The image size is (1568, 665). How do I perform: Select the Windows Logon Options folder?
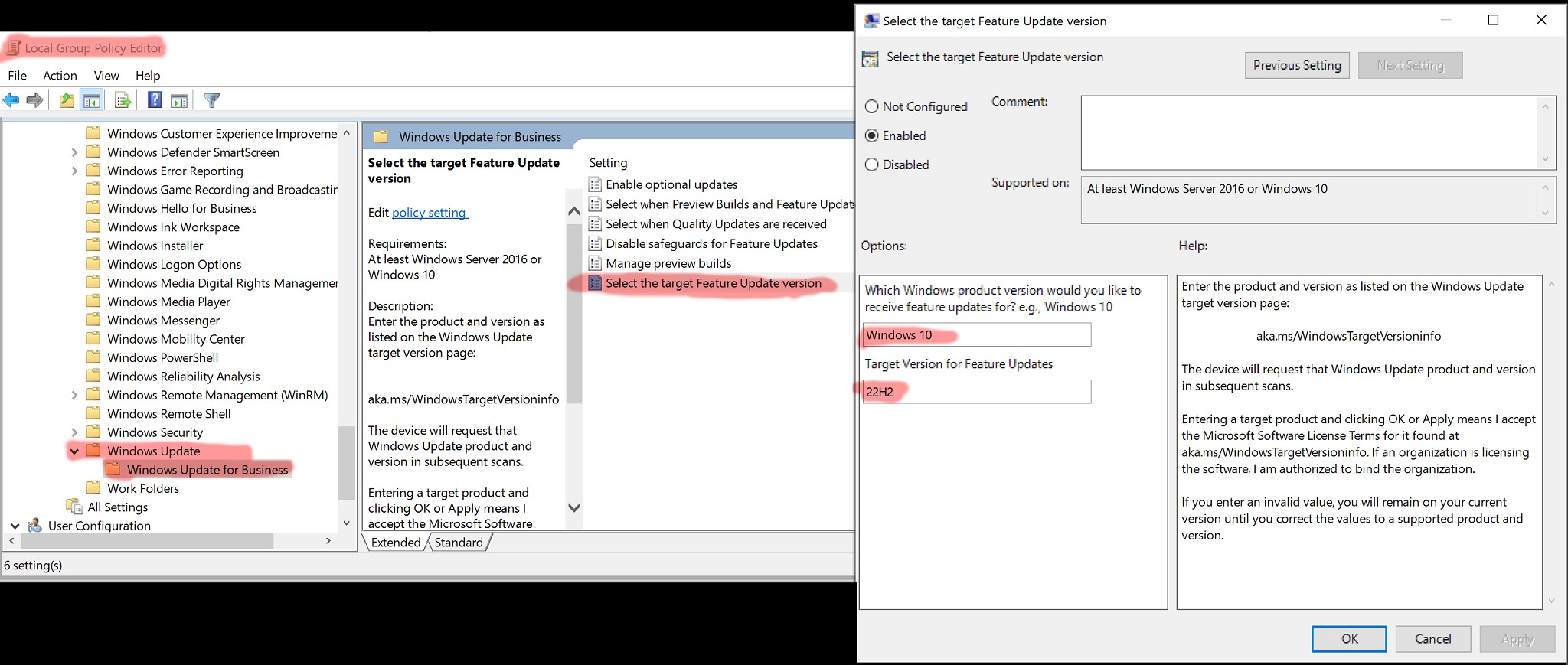174,264
